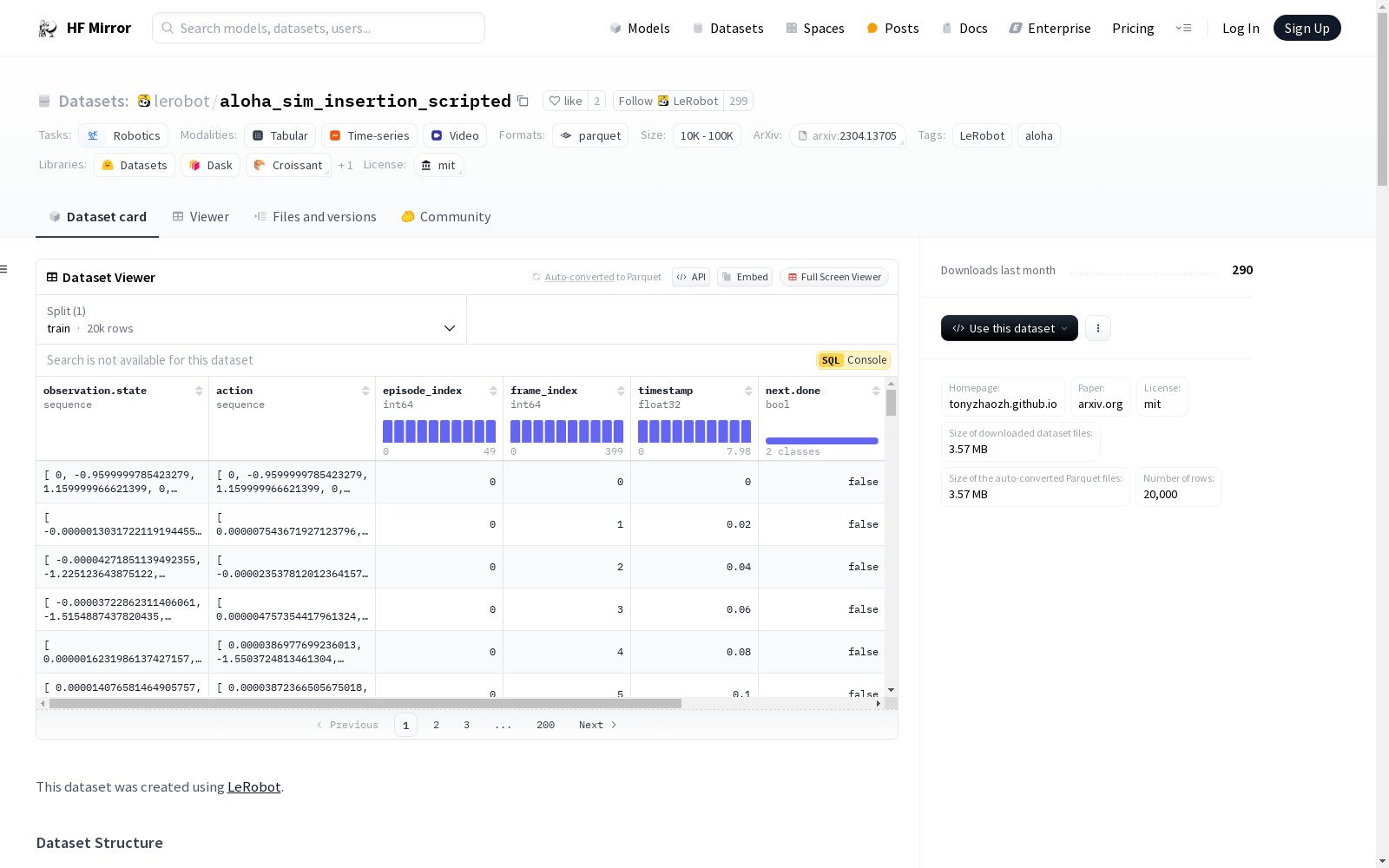Open the navigation more-options menu icon

pyautogui.click(x=1183, y=28)
